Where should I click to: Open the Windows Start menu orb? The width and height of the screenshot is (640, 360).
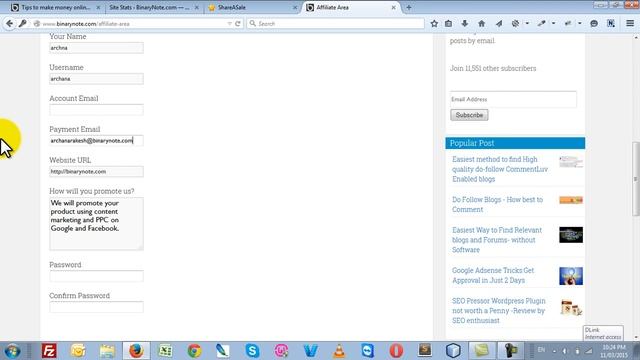point(12,351)
